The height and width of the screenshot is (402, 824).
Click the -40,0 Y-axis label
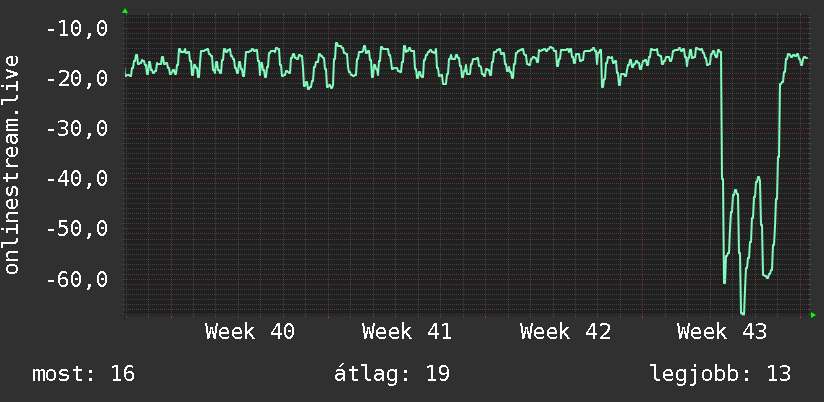(77, 179)
